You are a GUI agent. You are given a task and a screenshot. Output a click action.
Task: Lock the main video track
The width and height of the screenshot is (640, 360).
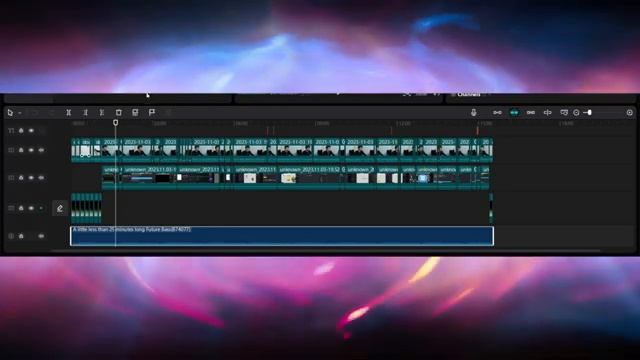pos(21,150)
